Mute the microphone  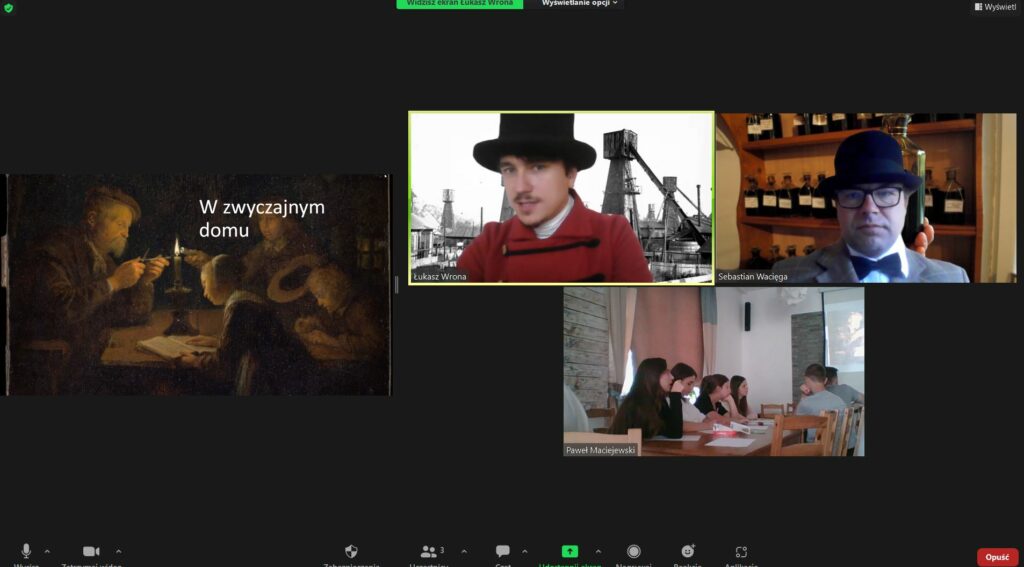pos(26,552)
